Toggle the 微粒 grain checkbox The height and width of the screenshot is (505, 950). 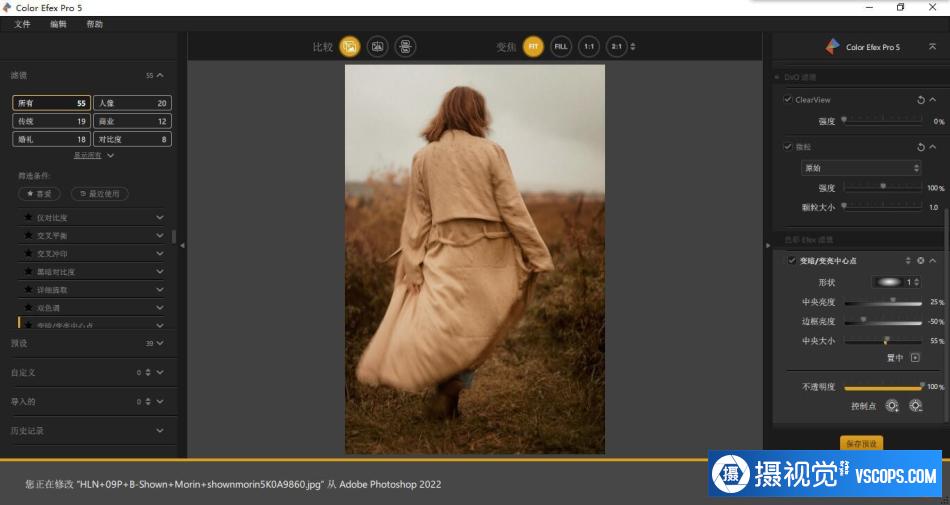pyautogui.click(x=788, y=147)
